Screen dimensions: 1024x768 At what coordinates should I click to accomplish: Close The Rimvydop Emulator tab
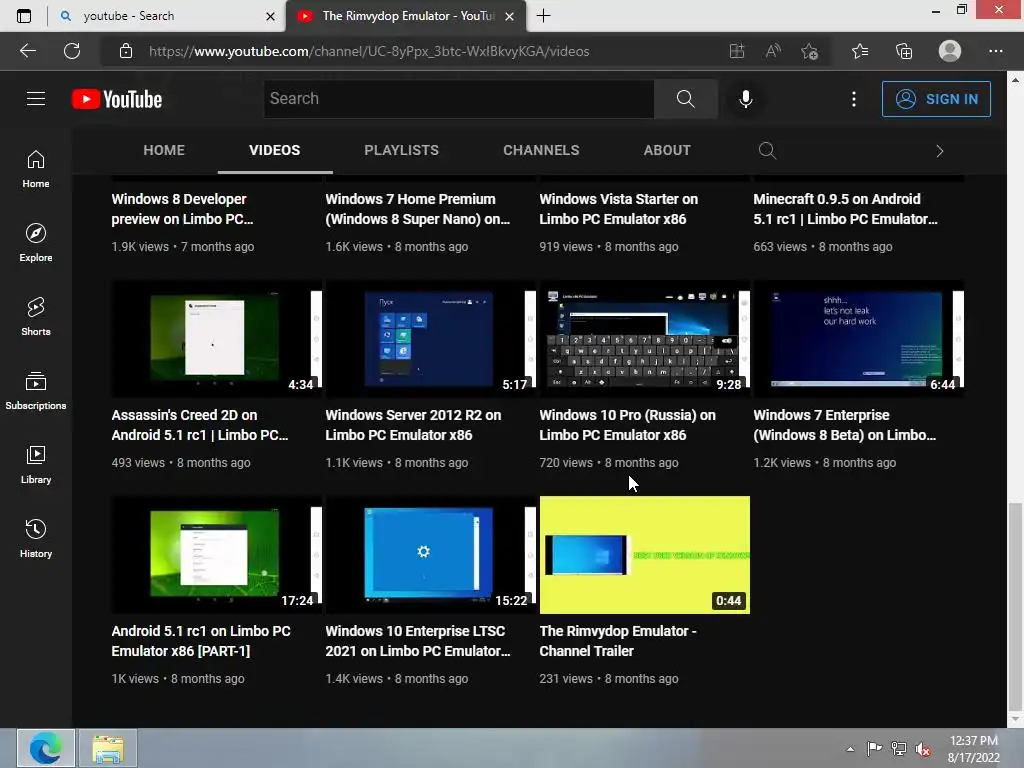click(x=510, y=16)
